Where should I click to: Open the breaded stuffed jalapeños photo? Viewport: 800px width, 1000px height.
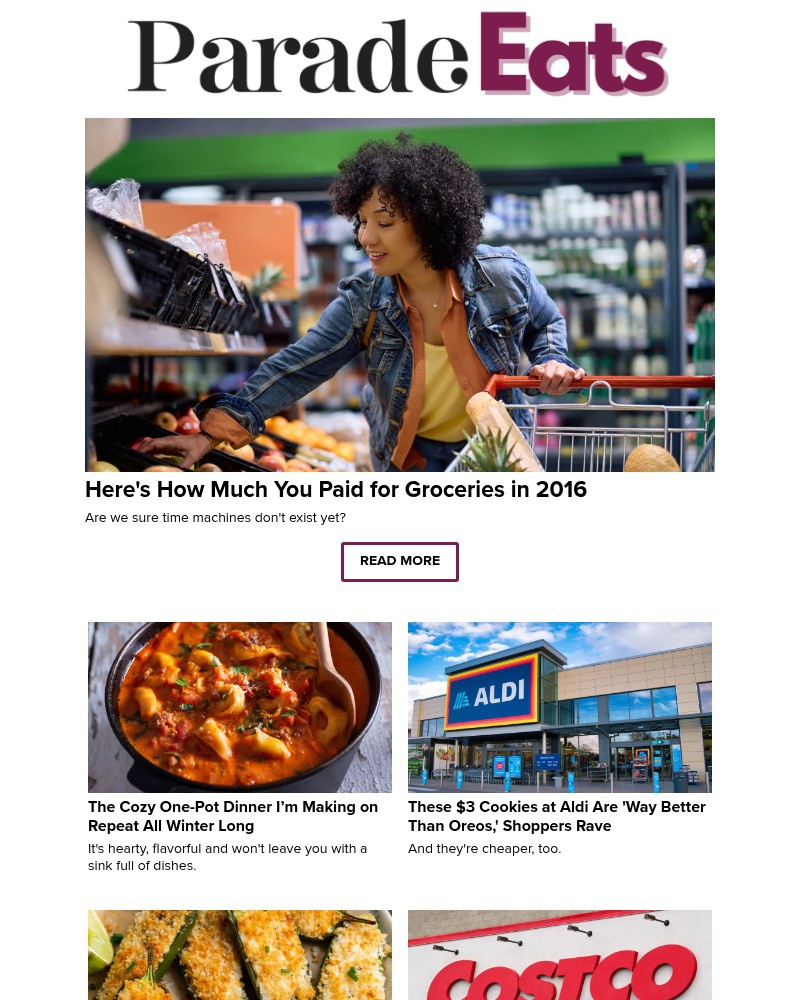[240, 955]
